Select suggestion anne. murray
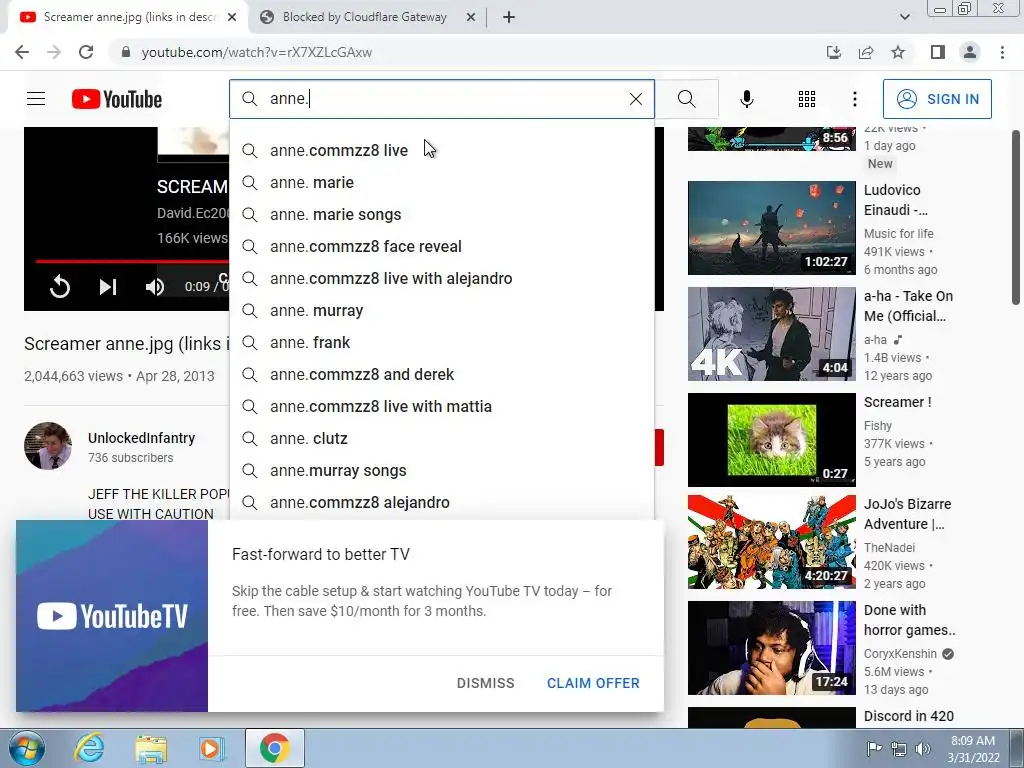 (x=441, y=310)
